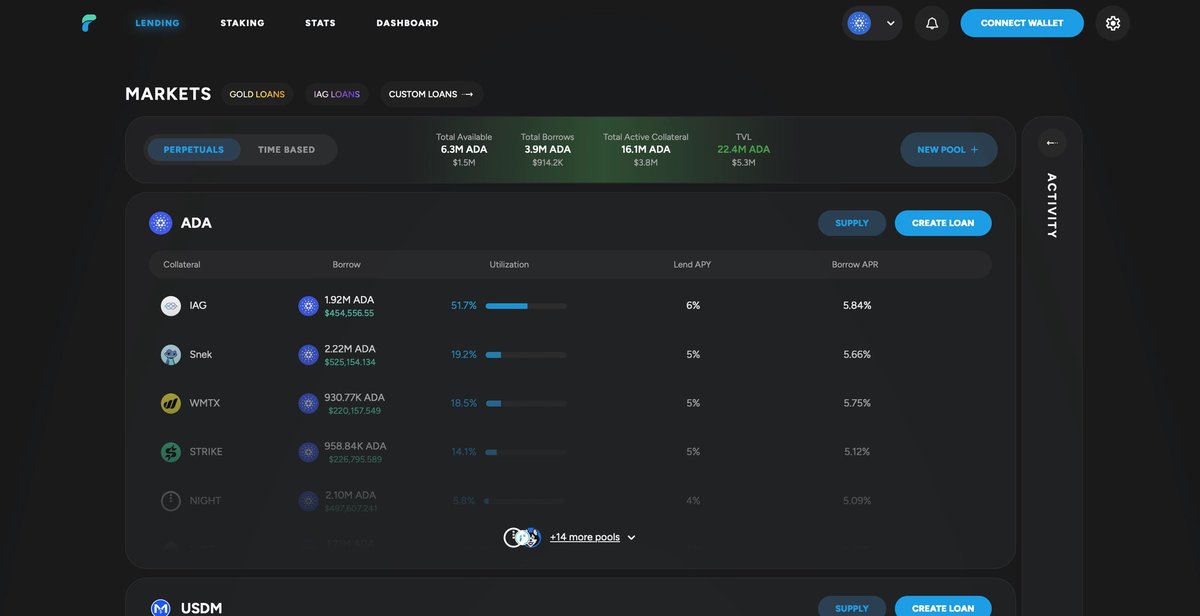This screenshot has width=1200, height=616.
Task: Open Custom Loans
Action: pos(431,94)
